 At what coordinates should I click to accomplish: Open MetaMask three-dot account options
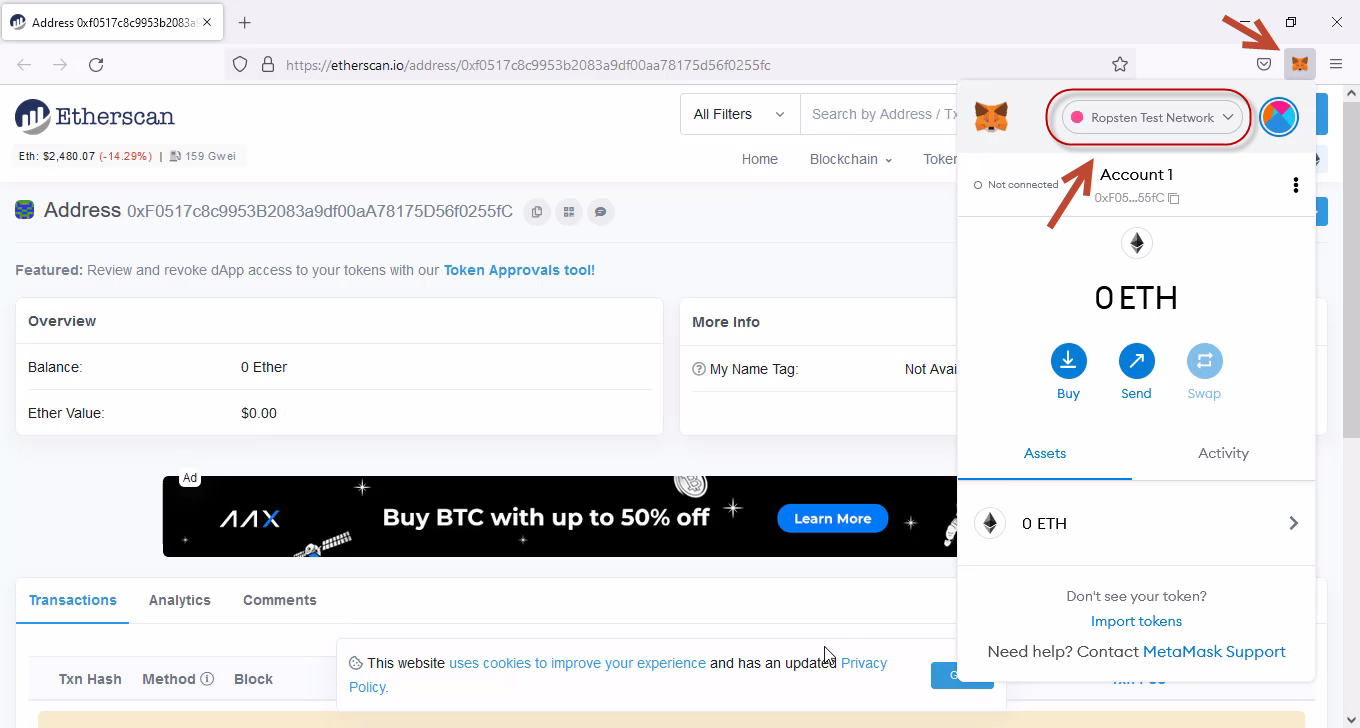pyautogui.click(x=1295, y=185)
